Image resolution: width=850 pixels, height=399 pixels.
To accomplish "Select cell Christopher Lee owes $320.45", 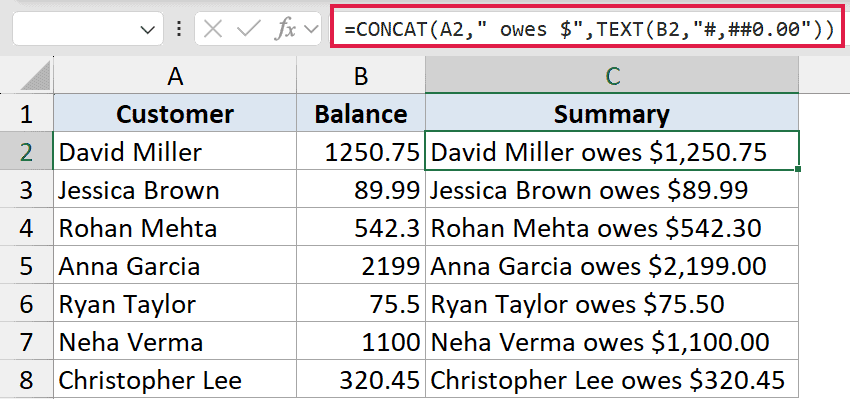I will (612, 379).
